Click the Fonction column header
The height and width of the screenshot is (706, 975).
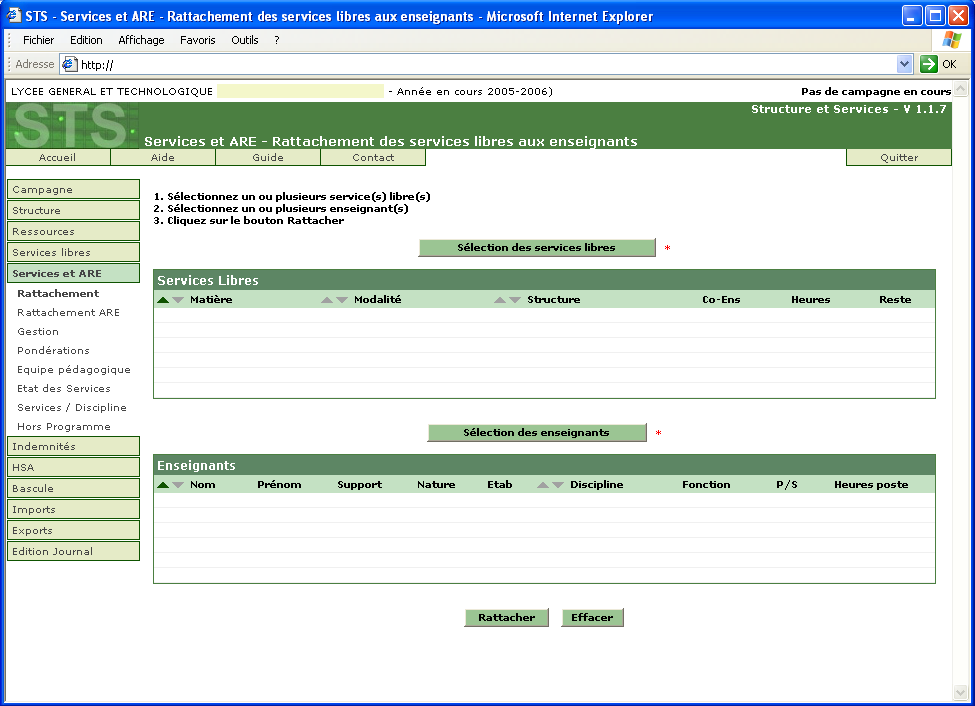(706, 485)
